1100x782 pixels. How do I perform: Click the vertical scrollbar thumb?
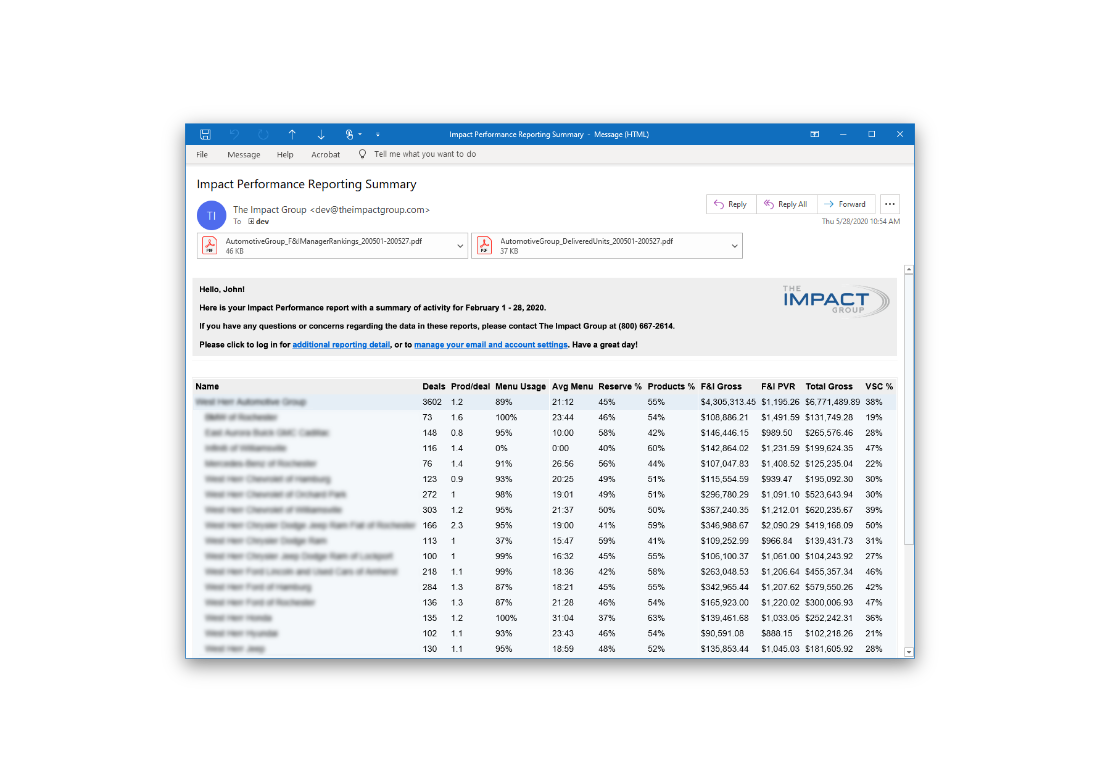(909, 410)
